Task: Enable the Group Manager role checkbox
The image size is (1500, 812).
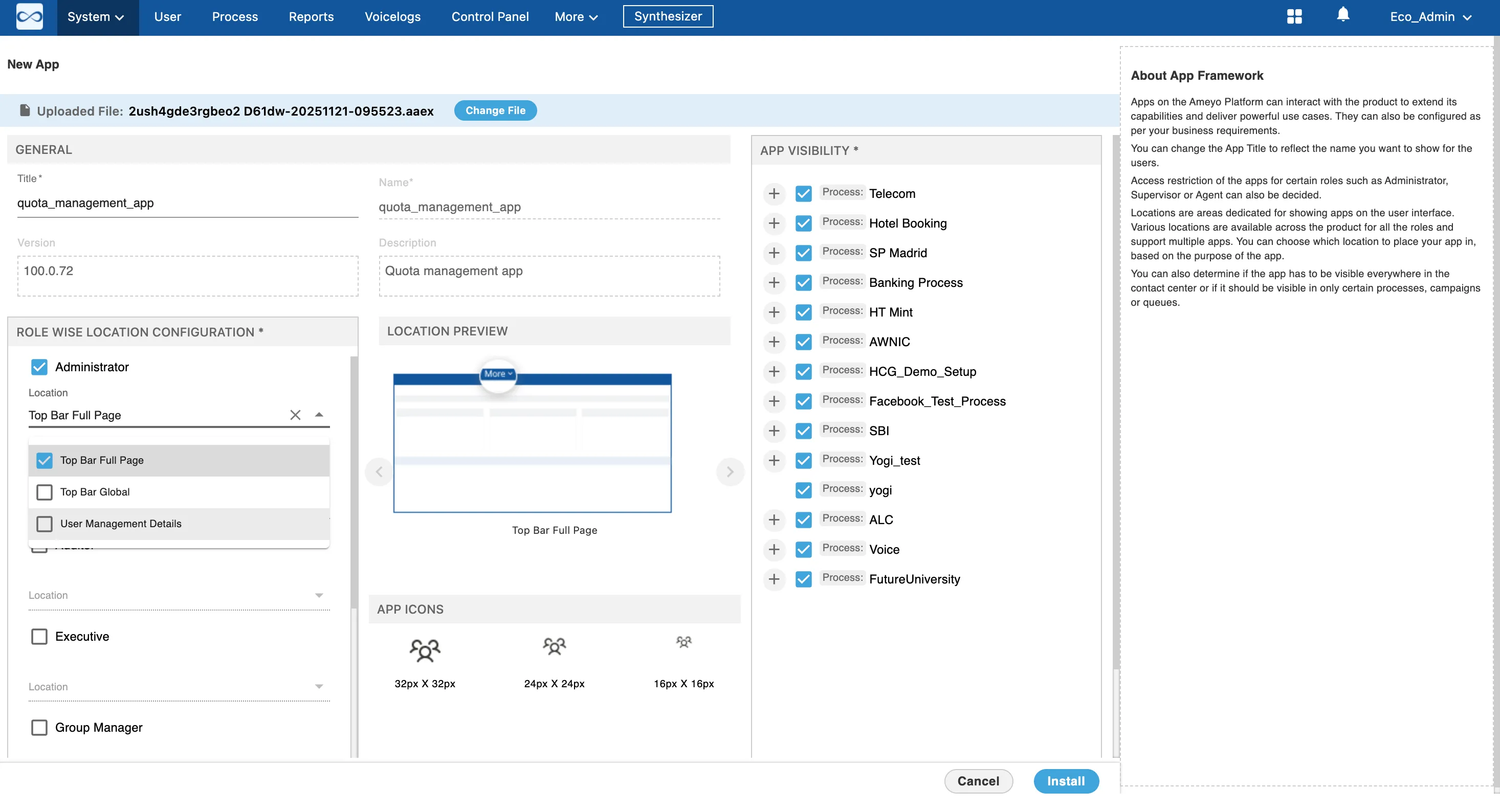Action: pyautogui.click(x=39, y=728)
